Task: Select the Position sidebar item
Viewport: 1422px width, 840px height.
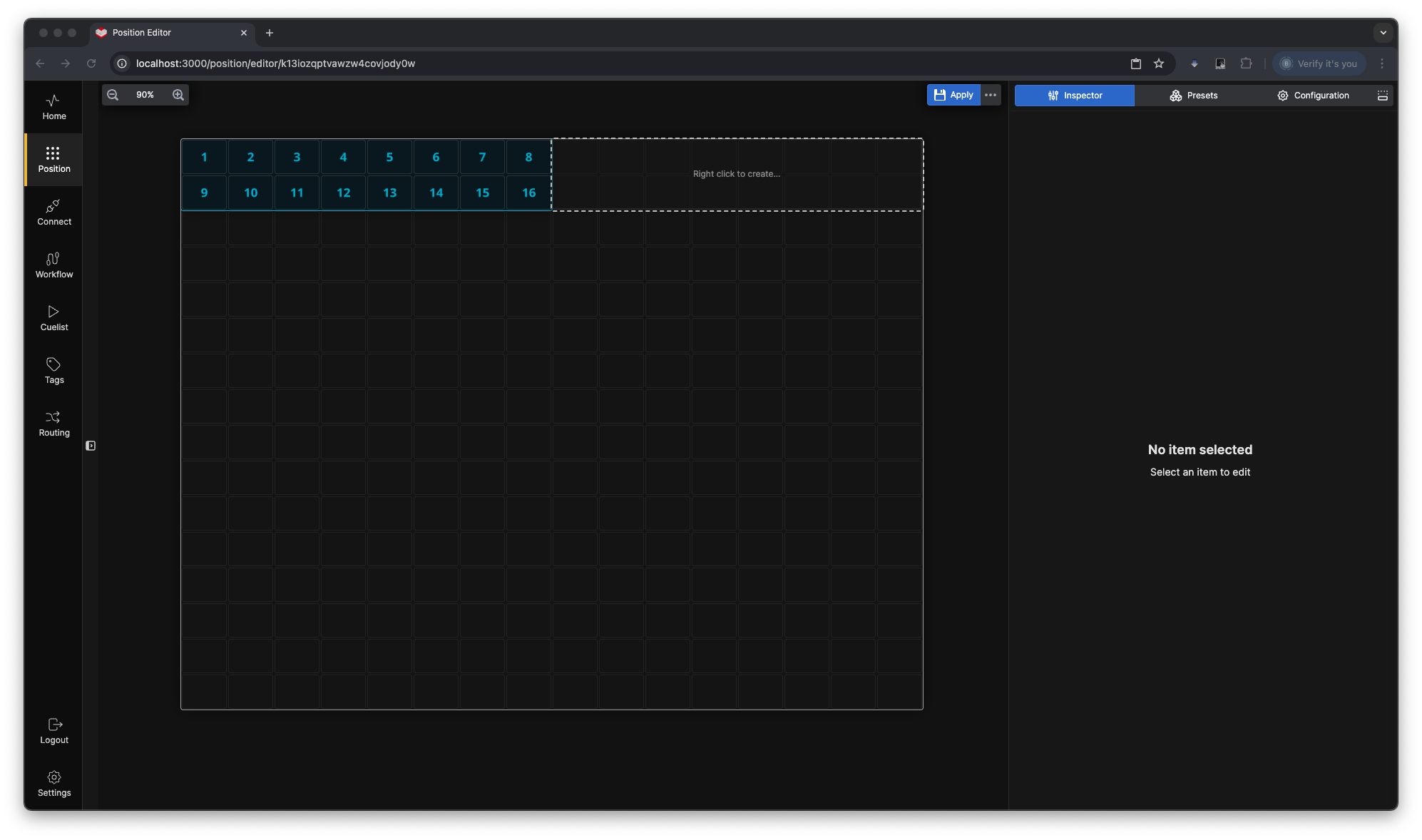Action: [x=53, y=160]
